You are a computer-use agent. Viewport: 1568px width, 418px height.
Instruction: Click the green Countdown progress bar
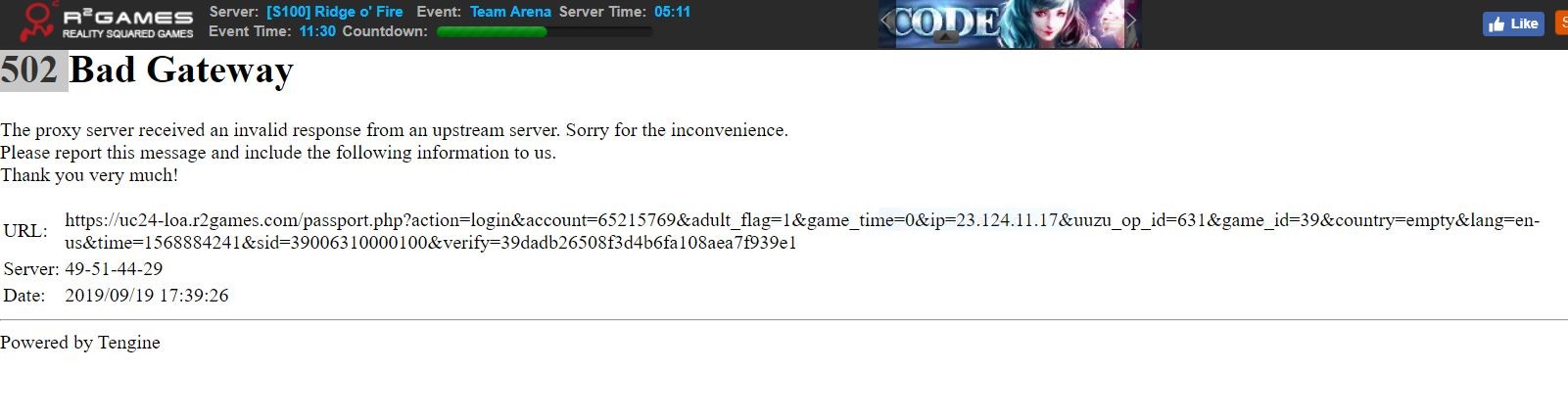(x=544, y=31)
